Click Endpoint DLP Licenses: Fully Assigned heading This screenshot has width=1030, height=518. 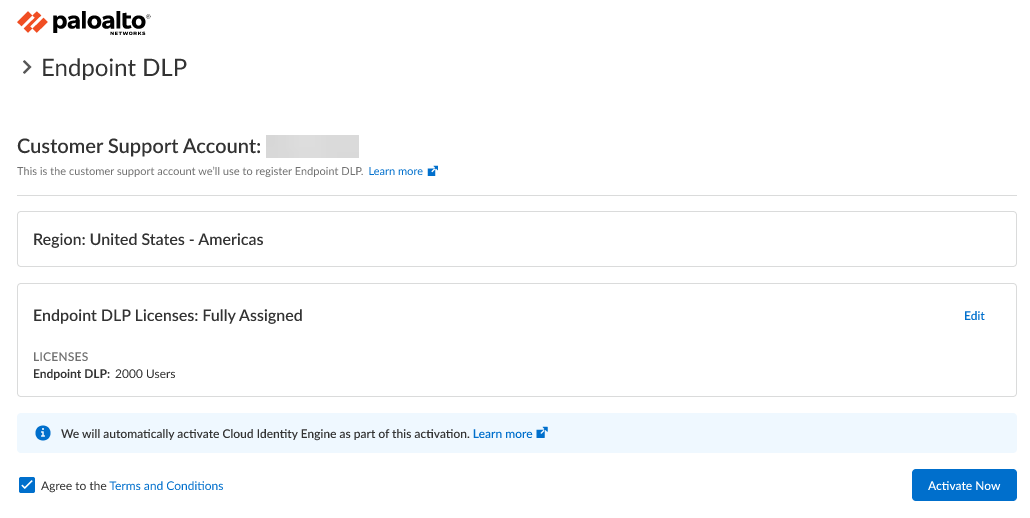[x=168, y=316]
